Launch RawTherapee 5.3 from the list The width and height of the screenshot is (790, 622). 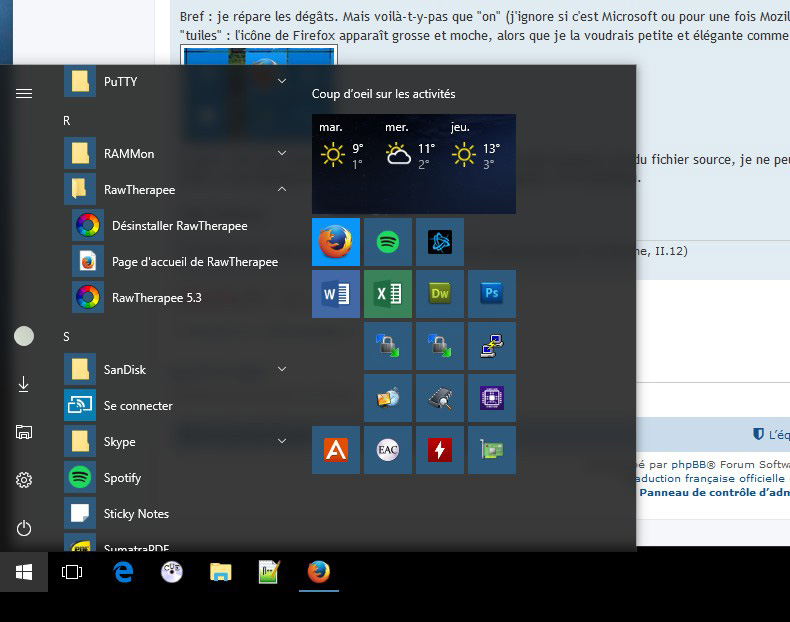point(157,297)
